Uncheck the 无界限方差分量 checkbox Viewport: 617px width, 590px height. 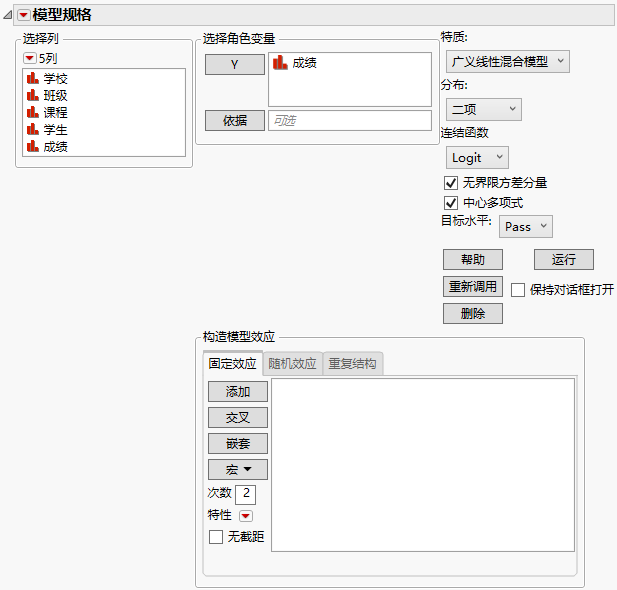[x=451, y=183]
